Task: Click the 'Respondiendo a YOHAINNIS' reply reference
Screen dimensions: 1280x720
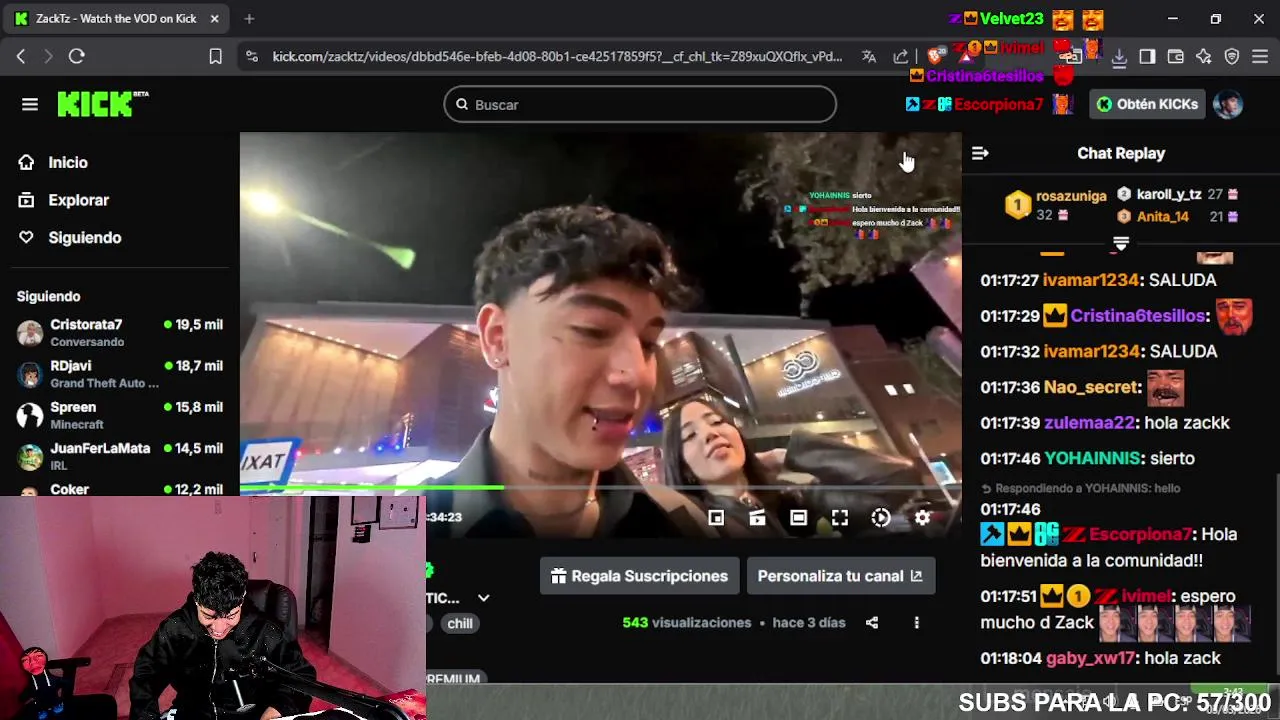Action: 1081,488
